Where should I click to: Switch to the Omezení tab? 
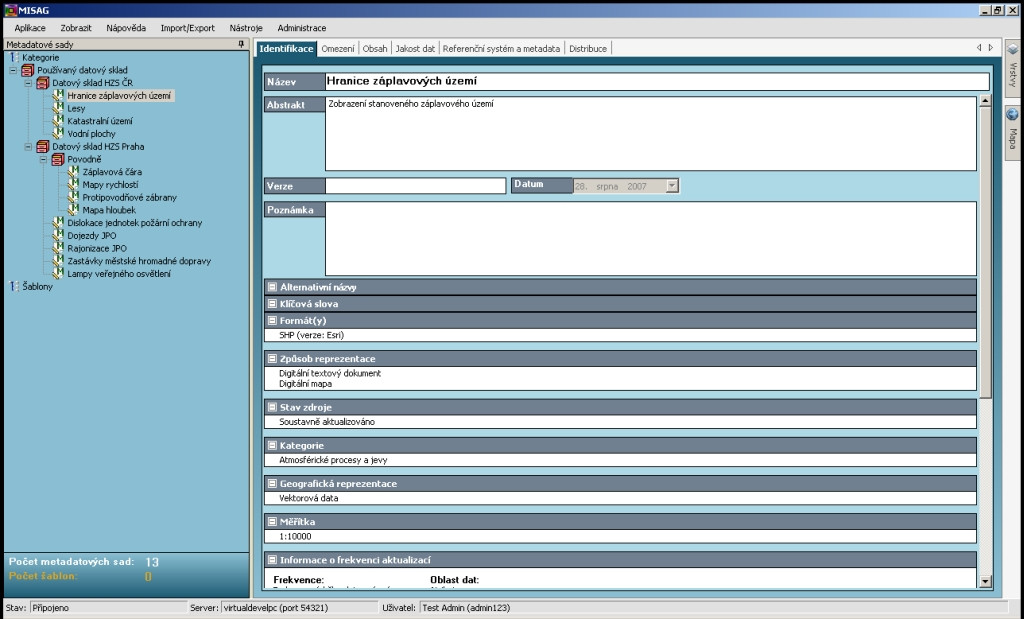338,48
